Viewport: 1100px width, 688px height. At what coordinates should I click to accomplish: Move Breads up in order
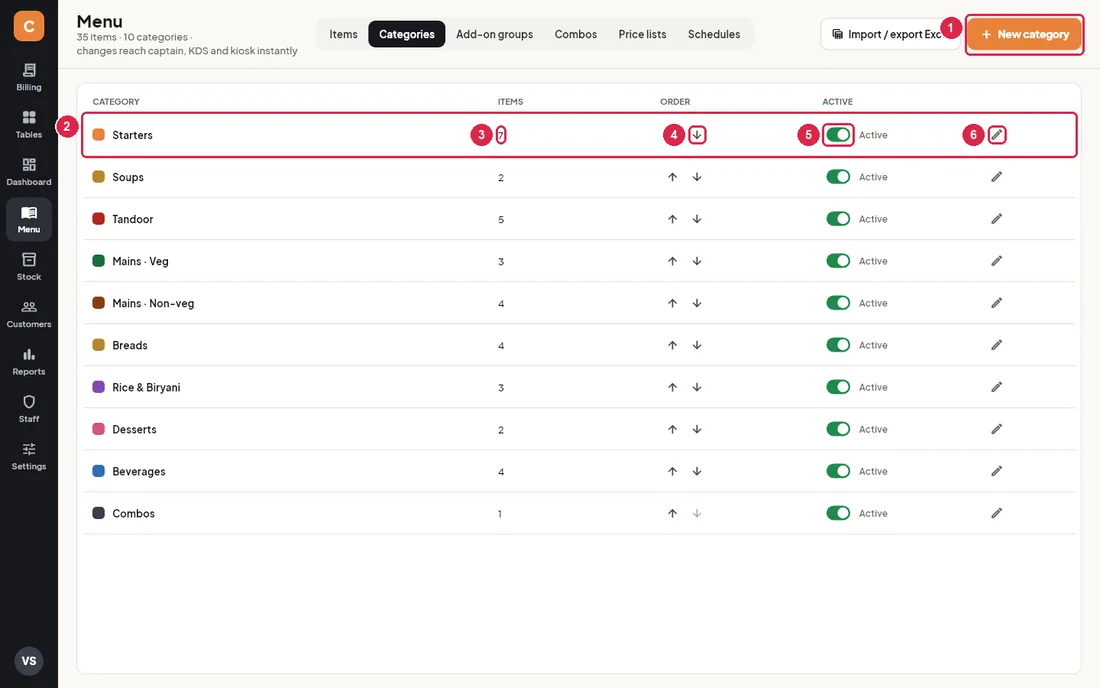point(672,345)
